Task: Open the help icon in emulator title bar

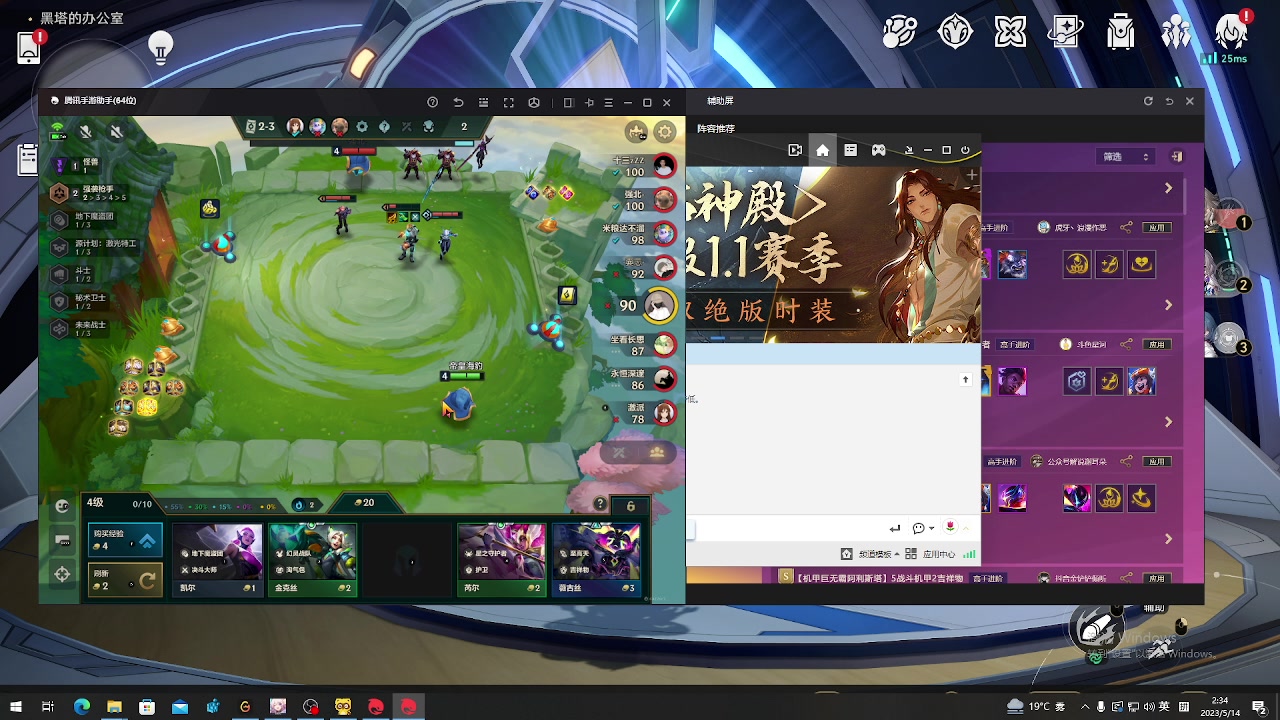Action: click(x=432, y=102)
